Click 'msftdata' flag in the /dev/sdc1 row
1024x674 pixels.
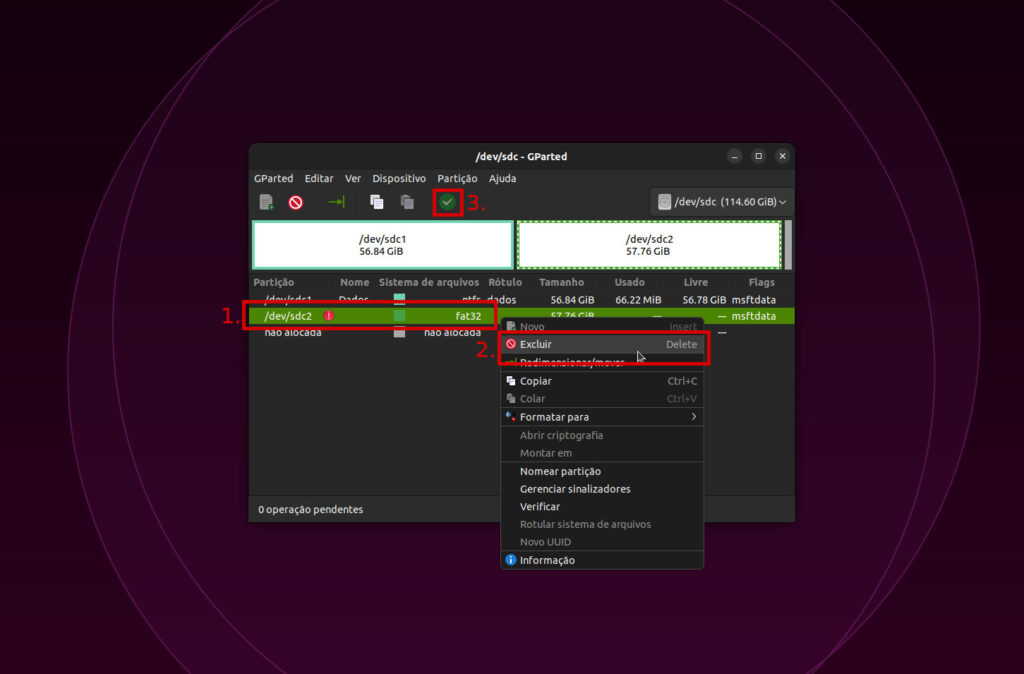754,300
